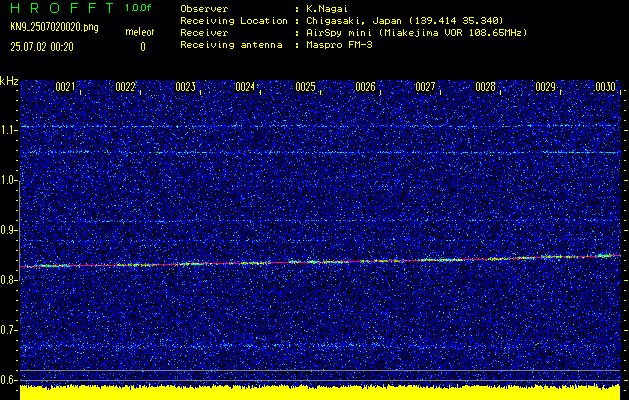
Task: Click the 0024 time marker
Action: click(245, 87)
